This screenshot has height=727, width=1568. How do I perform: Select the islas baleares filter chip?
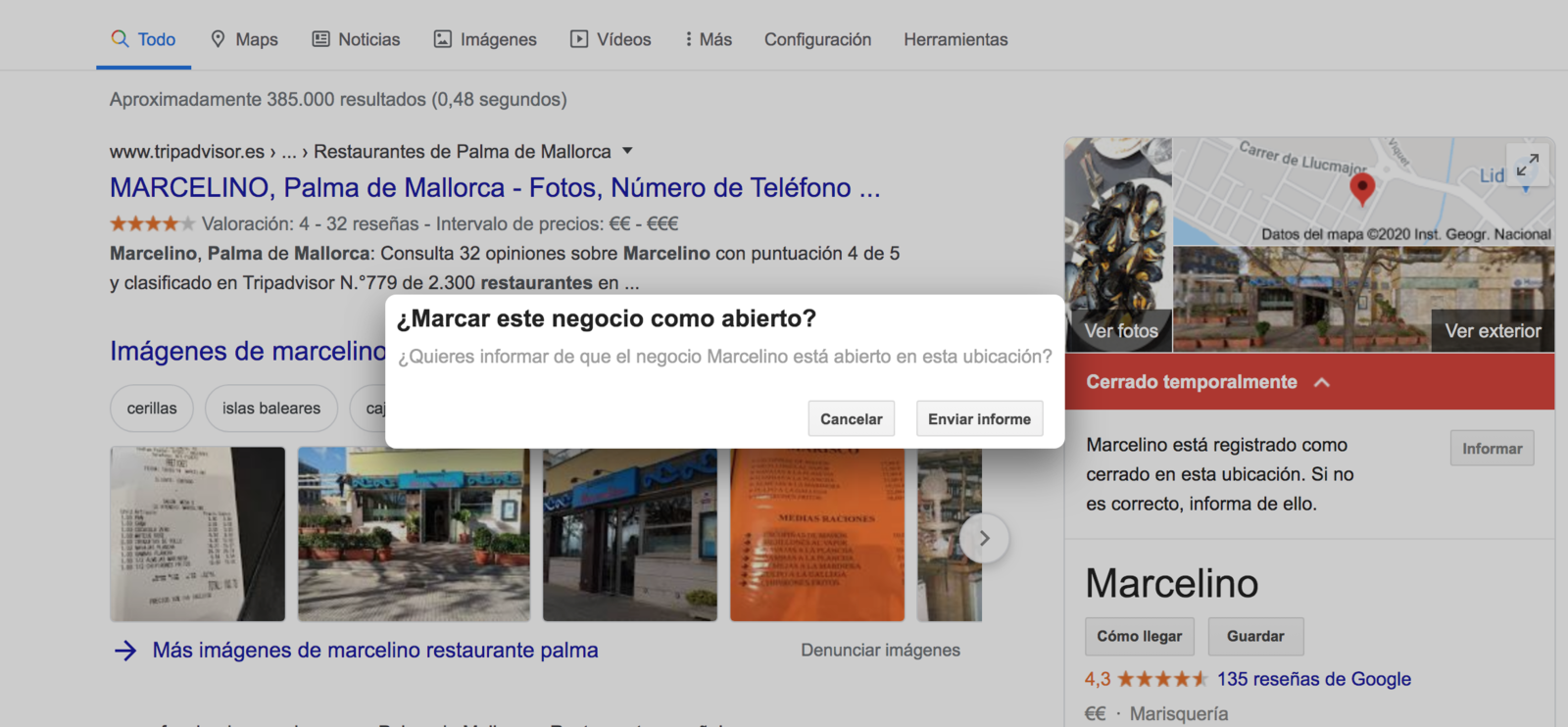pos(271,408)
